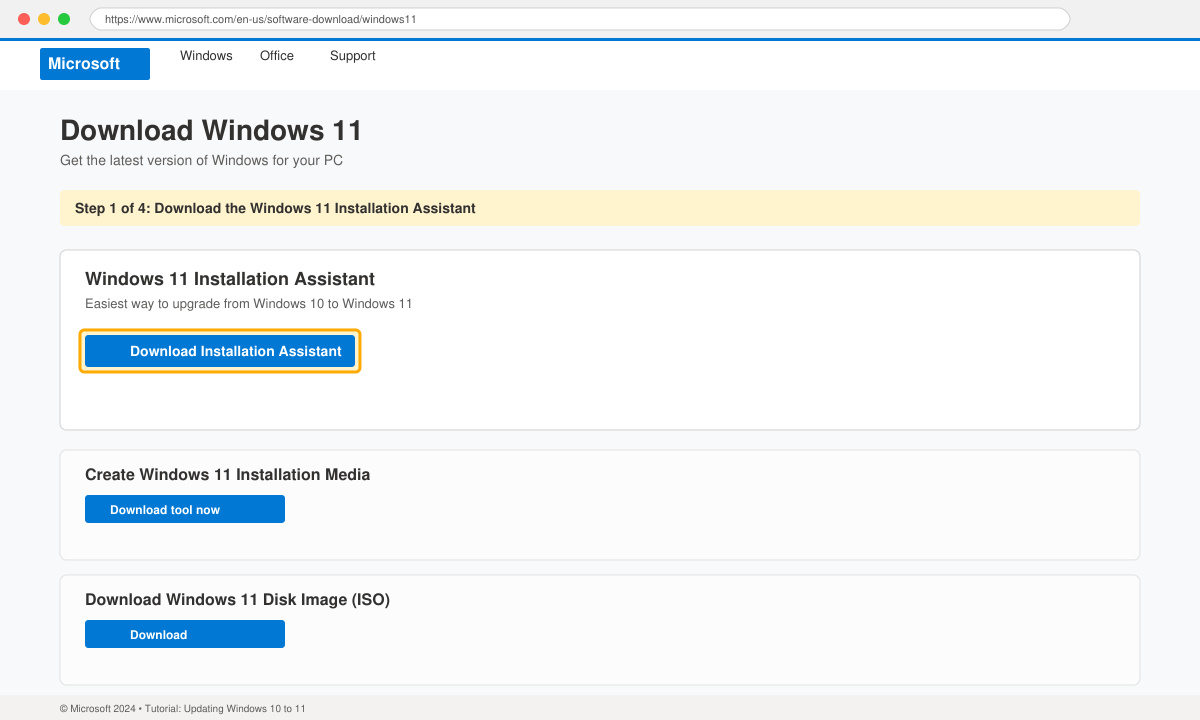Image resolution: width=1200 pixels, height=720 pixels.
Task: Select Create Windows 11 Installation Media heading
Action: tap(228, 475)
